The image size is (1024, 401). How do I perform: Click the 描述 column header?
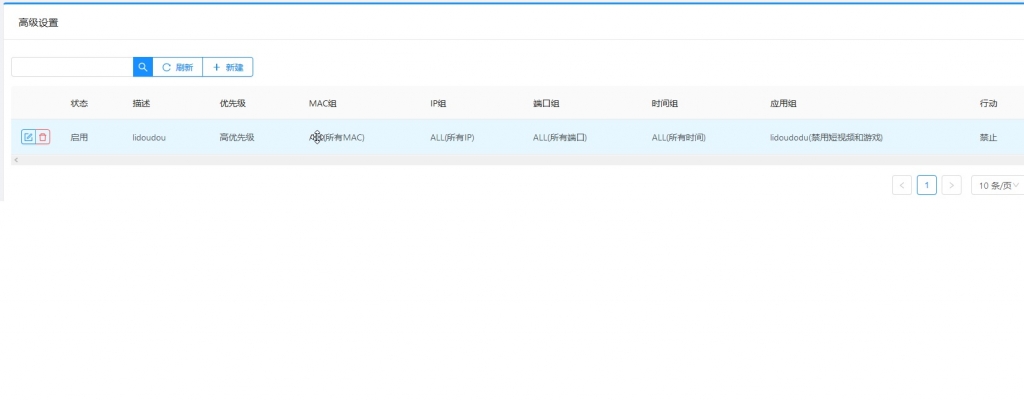141,104
